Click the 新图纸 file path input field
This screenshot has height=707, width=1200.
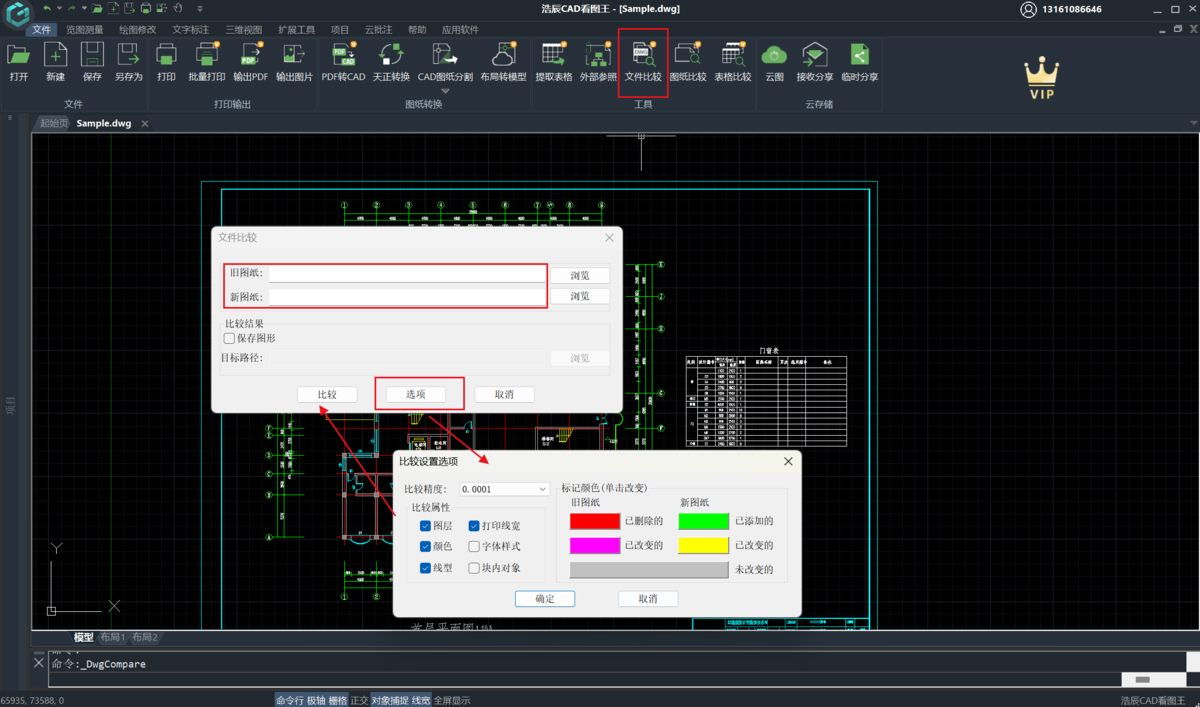[x=407, y=297]
